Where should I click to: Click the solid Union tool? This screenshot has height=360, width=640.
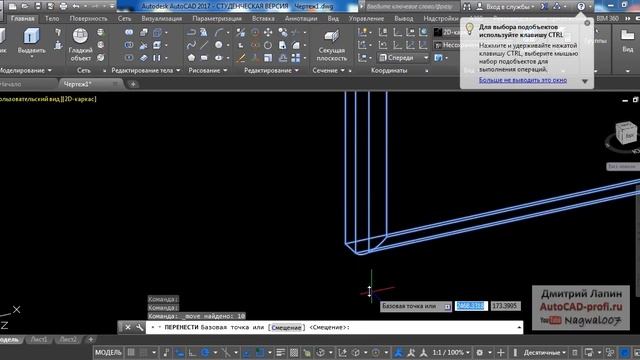point(129,32)
